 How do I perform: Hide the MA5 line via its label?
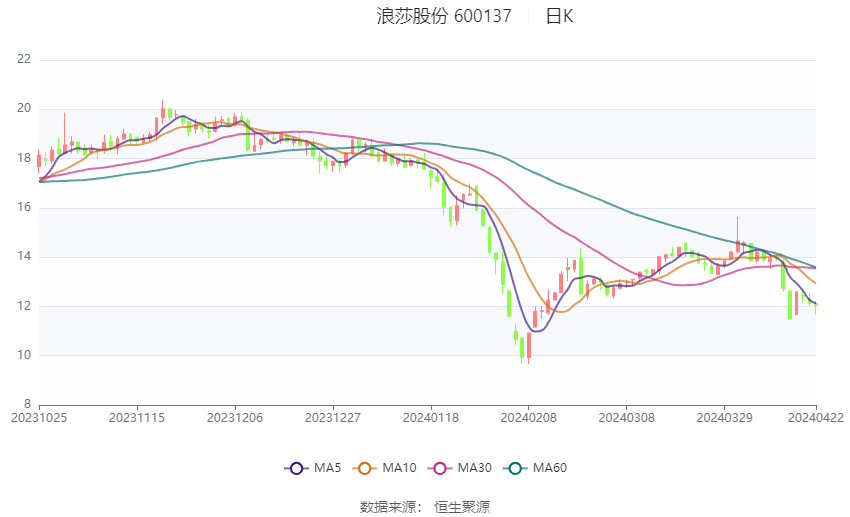tap(327, 468)
